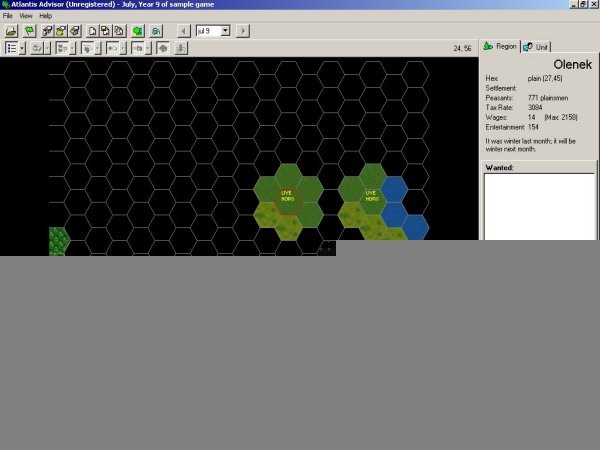Expand dropdown beside the fifth lower-toolbar icon
The image size is (600, 450).
coord(123,48)
